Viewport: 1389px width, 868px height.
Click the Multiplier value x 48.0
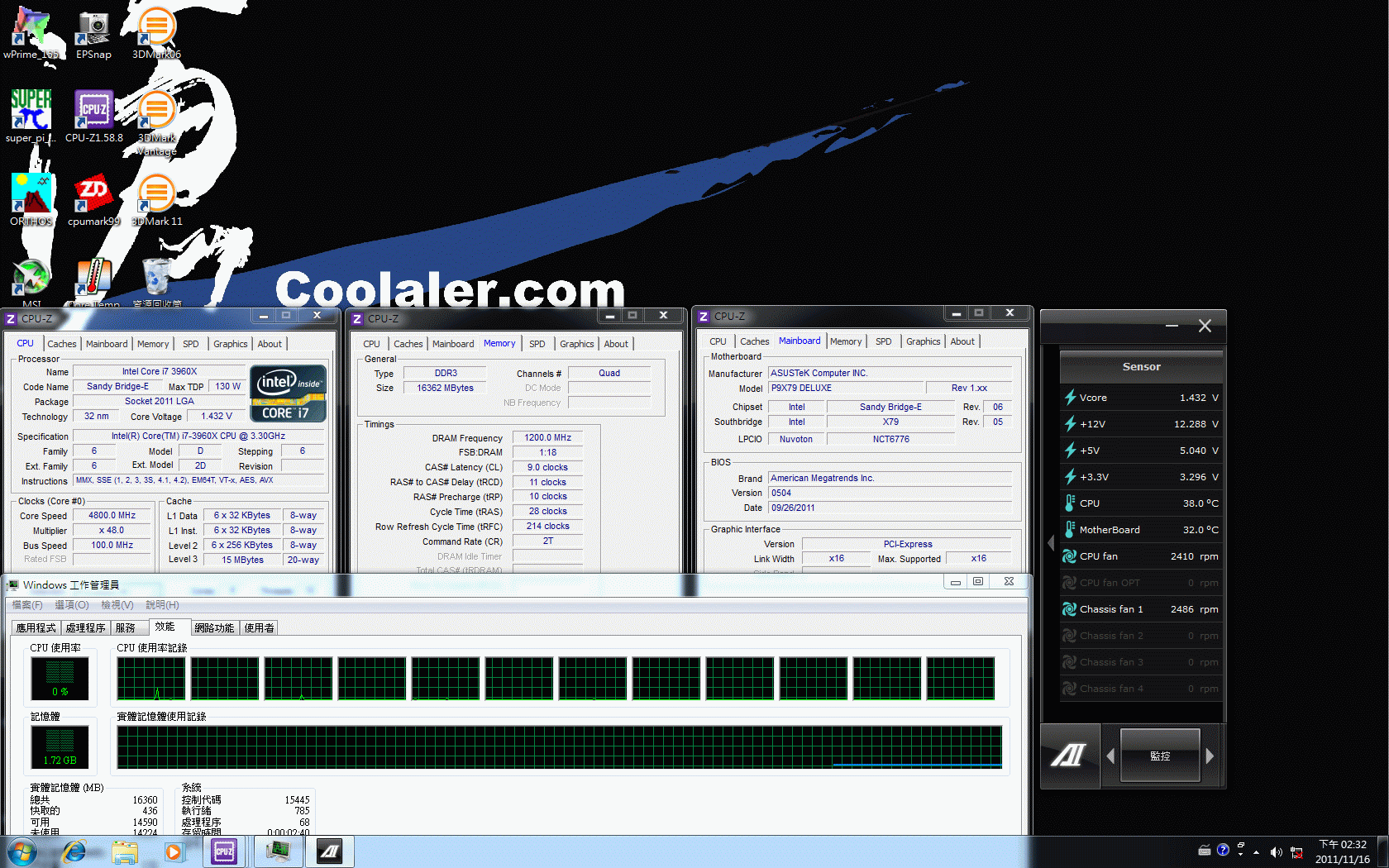(112, 531)
